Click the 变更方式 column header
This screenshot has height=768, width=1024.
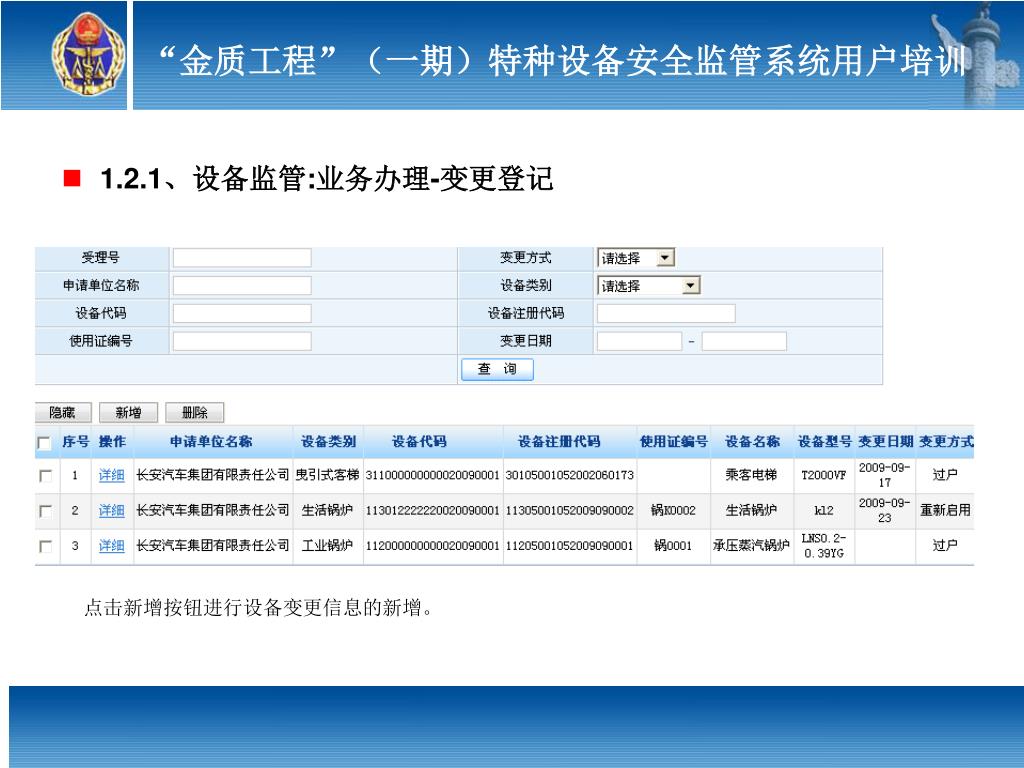point(946,441)
